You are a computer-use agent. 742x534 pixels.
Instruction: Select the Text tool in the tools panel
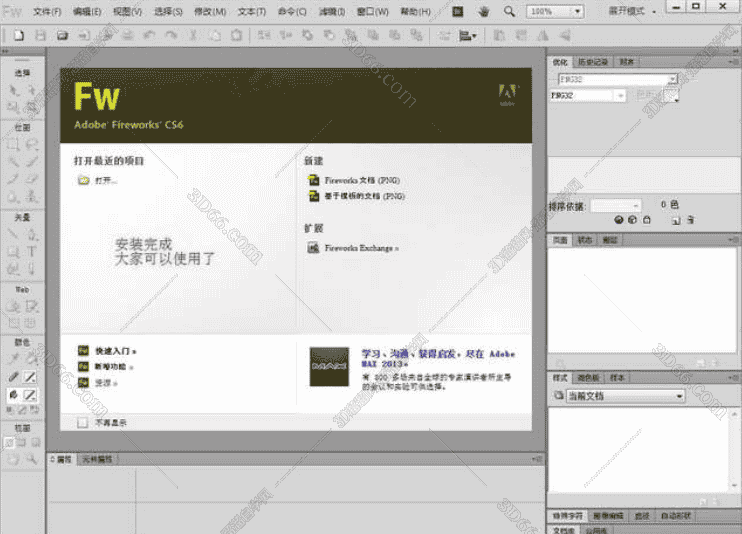click(32, 252)
